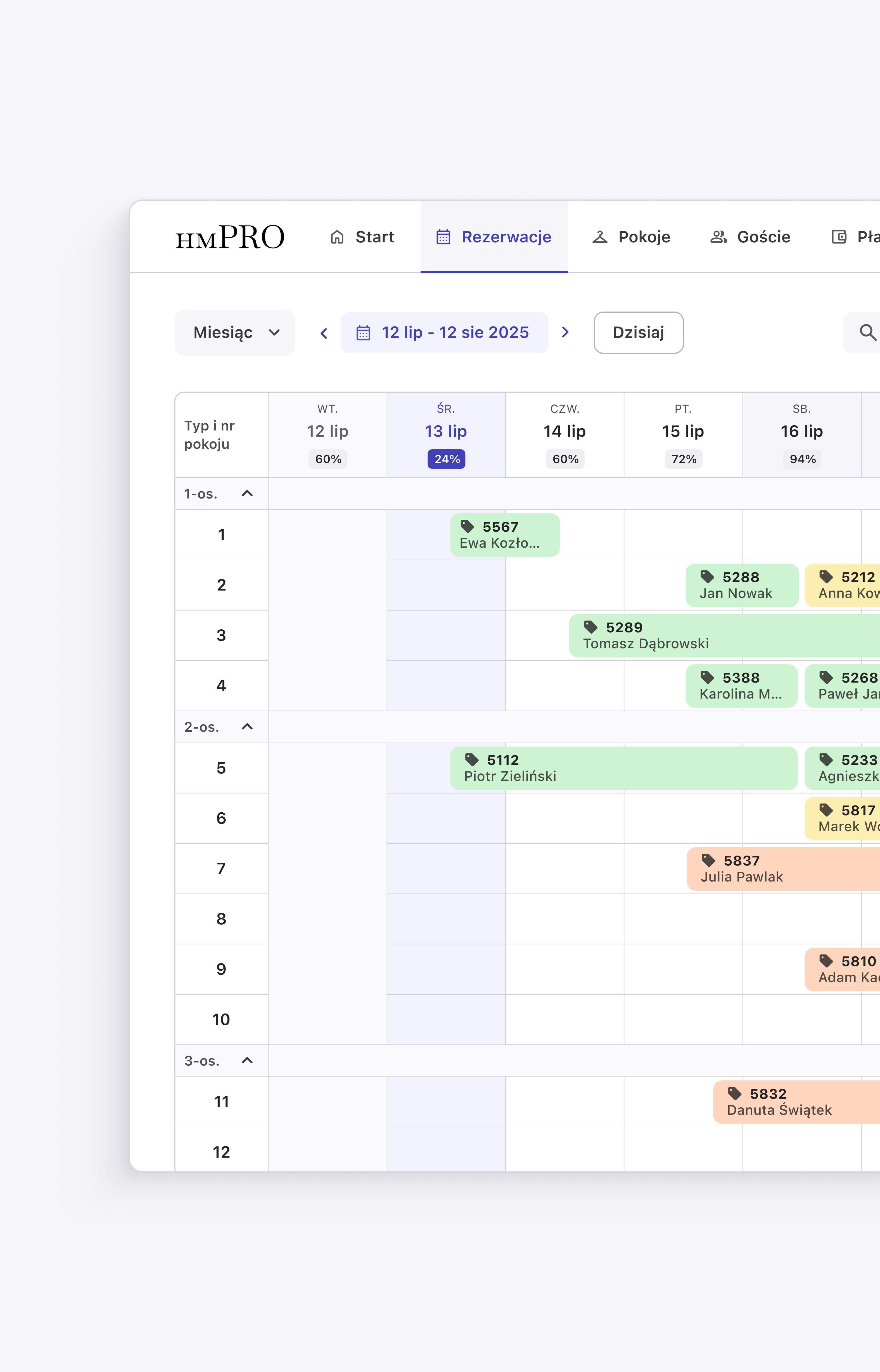Click the calendar icon beside Rezerwacje
The width and height of the screenshot is (880, 1372).
coord(443,237)
